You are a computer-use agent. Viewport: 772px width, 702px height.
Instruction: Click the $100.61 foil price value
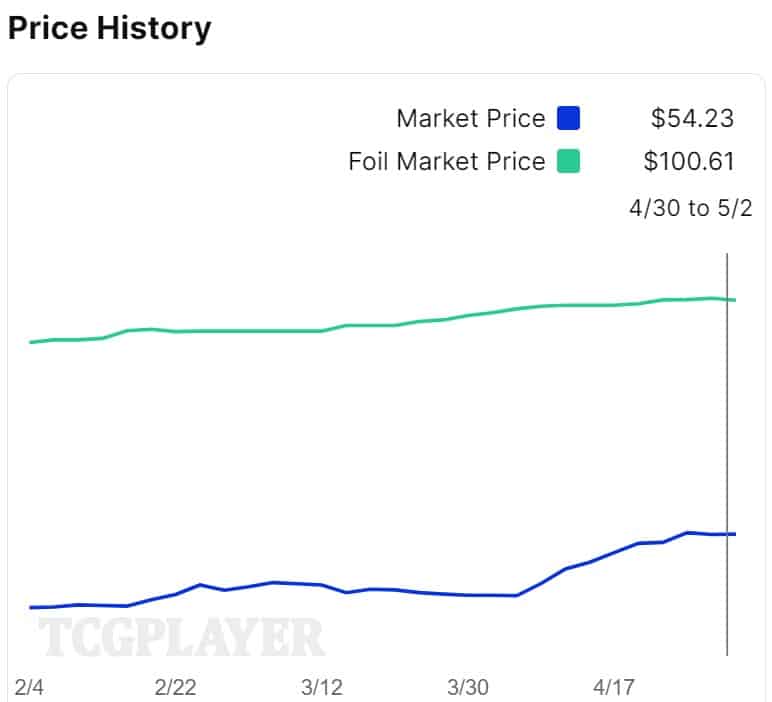[x=688, y=161]
